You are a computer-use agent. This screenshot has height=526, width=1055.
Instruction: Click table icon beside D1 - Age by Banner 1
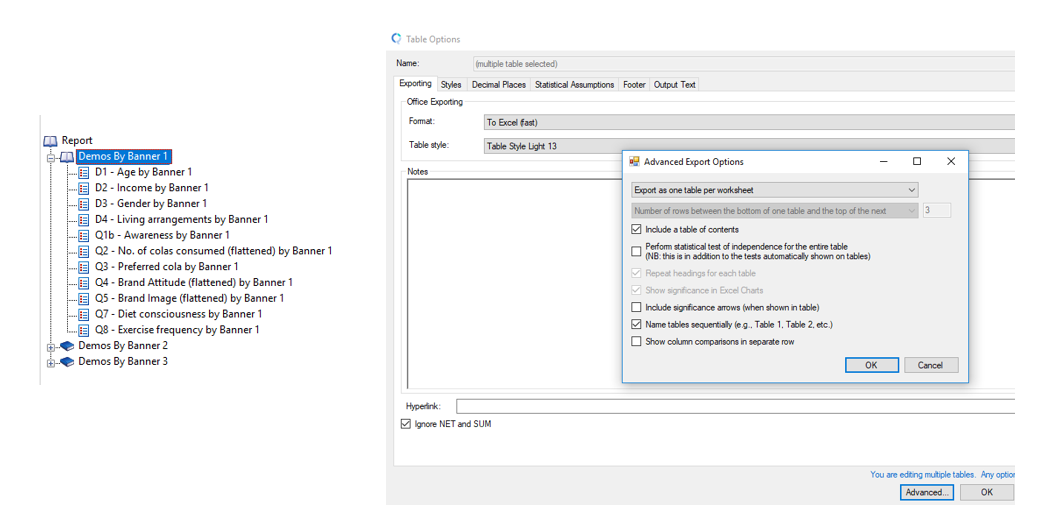84,172
